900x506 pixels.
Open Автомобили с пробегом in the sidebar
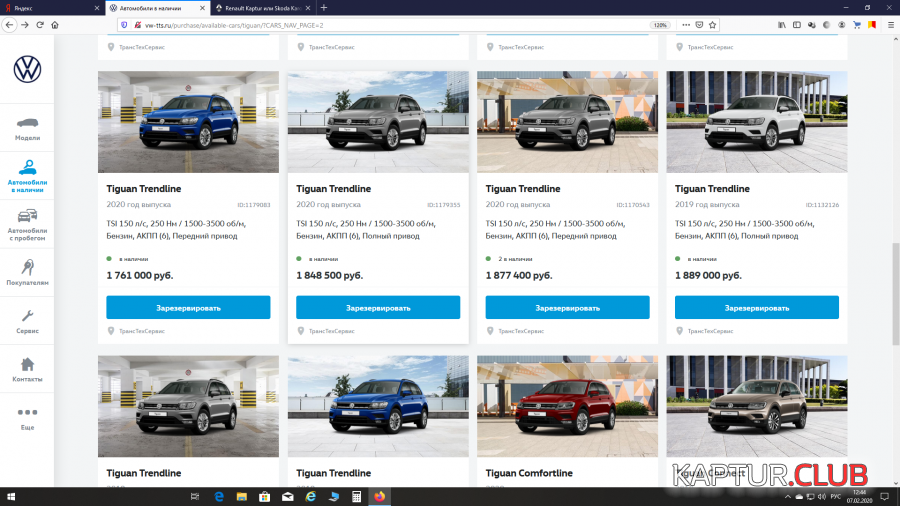(27, 226)
